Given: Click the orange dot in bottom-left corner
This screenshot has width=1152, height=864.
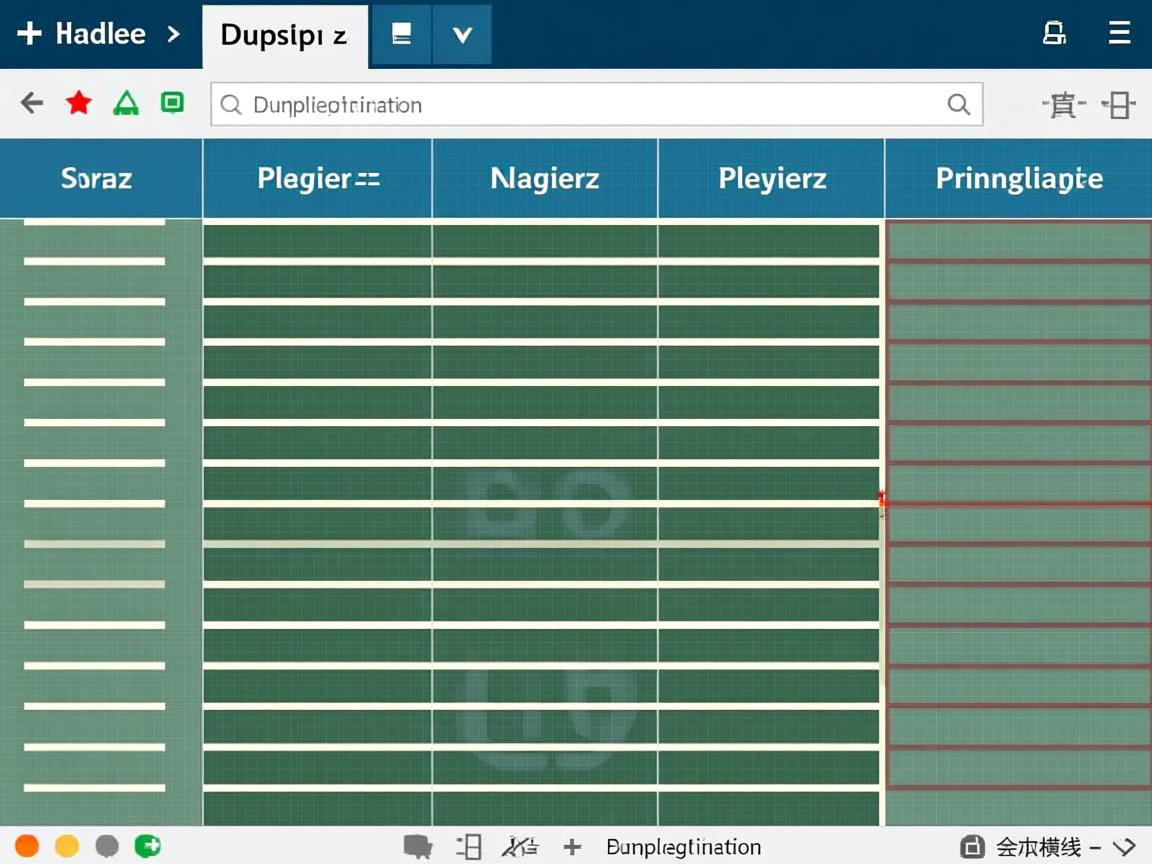Looking at the screenshot, I should coord(27,846).
